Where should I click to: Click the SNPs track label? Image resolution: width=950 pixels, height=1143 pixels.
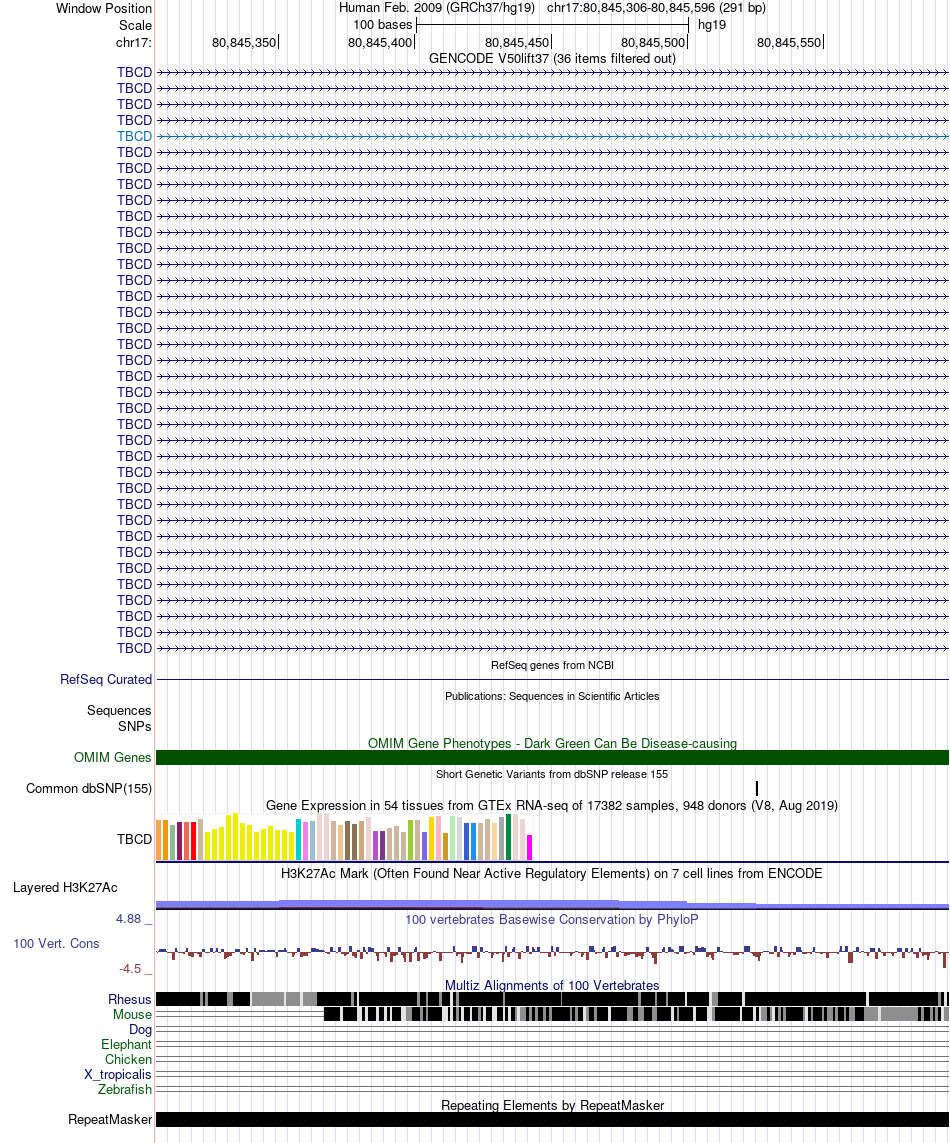[x=134, y=727]
